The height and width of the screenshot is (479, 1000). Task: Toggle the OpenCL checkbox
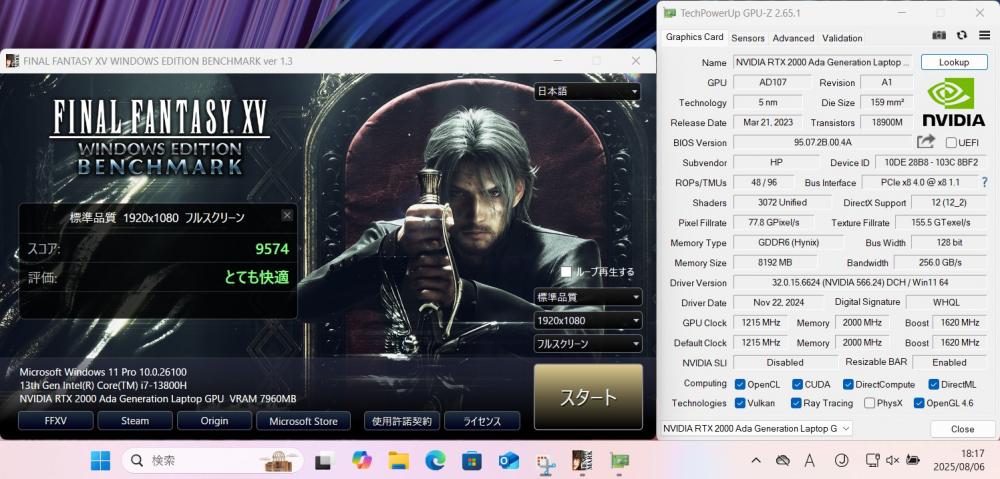[x=740, y=384]
